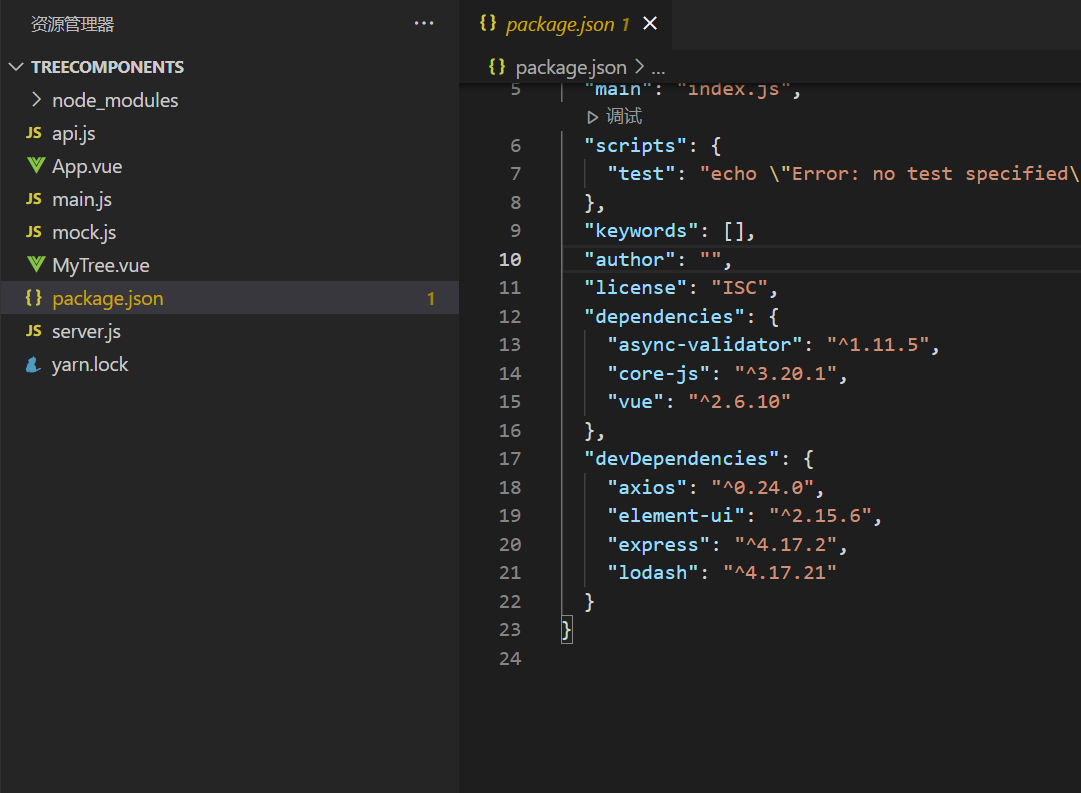Select package.json in the explorer
The image size is (1081, 793).
point(108,298)
